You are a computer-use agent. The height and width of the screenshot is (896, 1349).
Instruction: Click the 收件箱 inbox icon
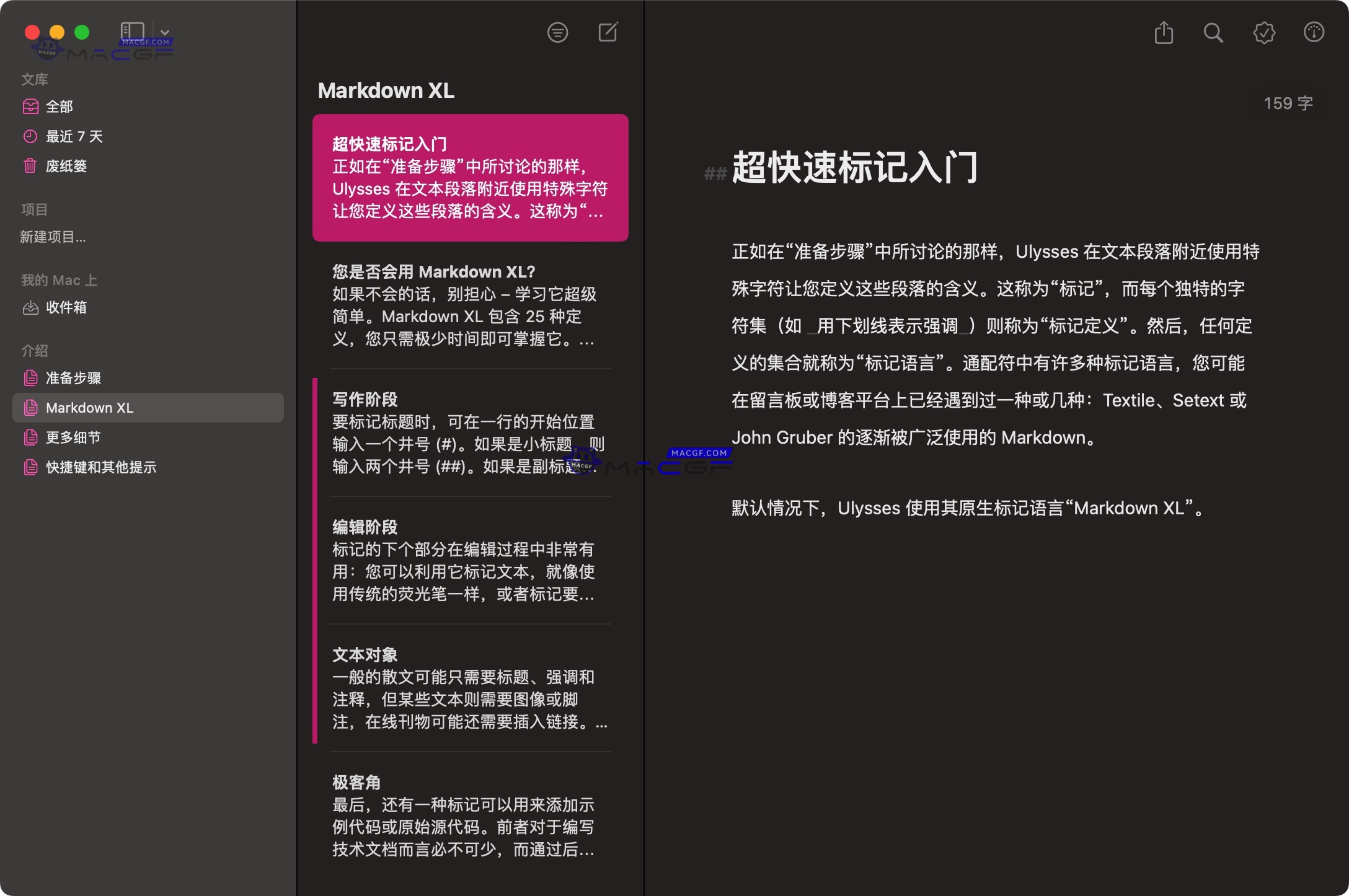(31, 308)
